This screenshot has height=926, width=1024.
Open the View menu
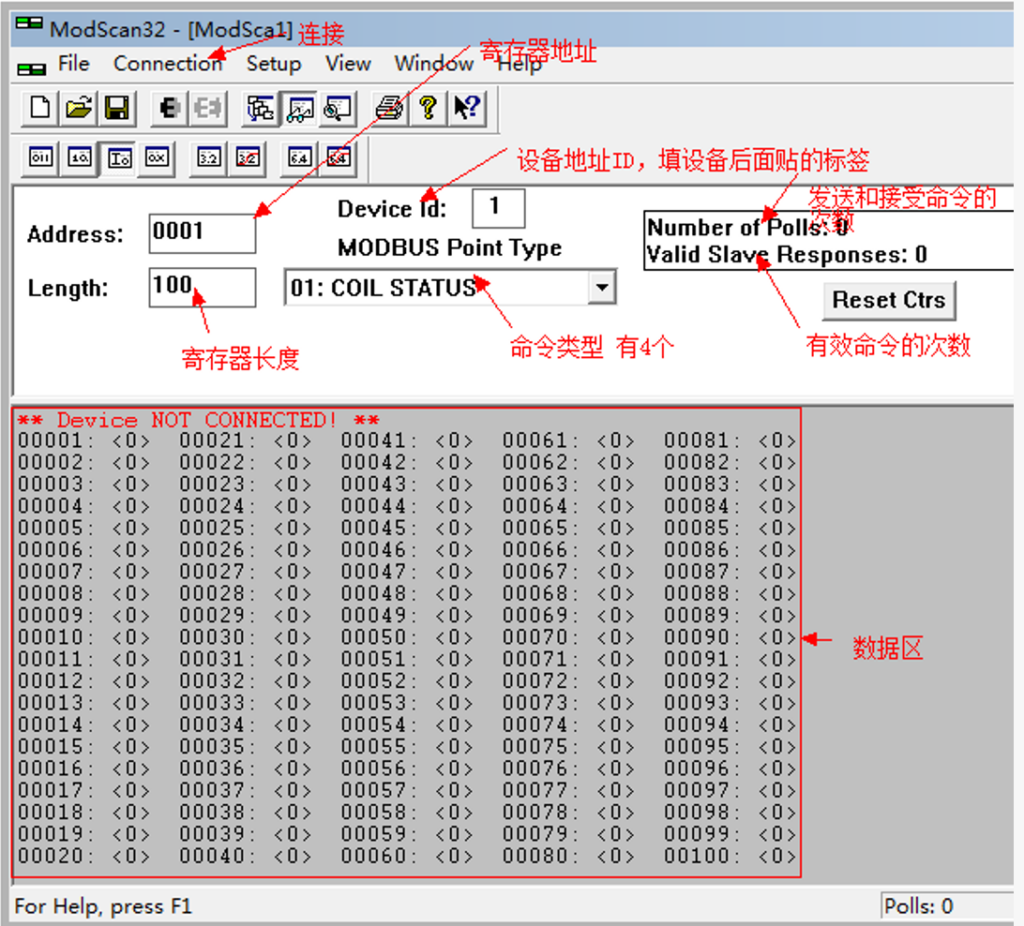(348, 64)
